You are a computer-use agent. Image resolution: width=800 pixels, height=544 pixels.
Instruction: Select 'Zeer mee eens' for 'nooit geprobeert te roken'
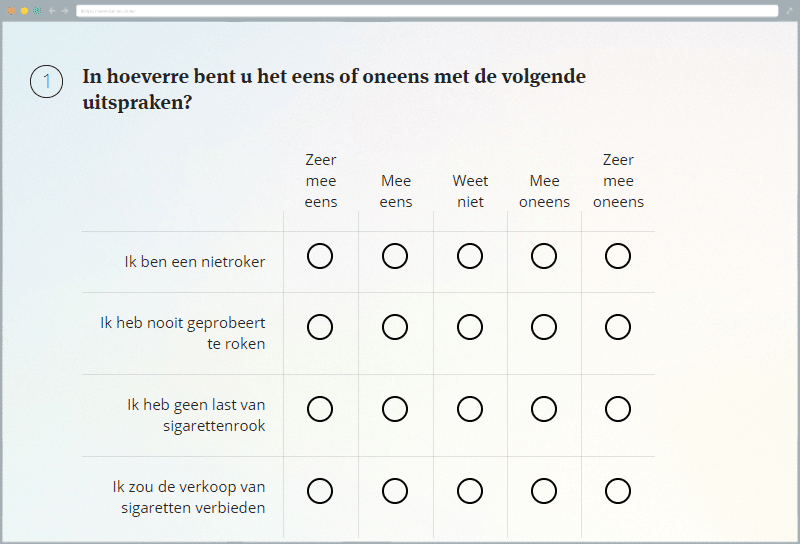(320, 327)
